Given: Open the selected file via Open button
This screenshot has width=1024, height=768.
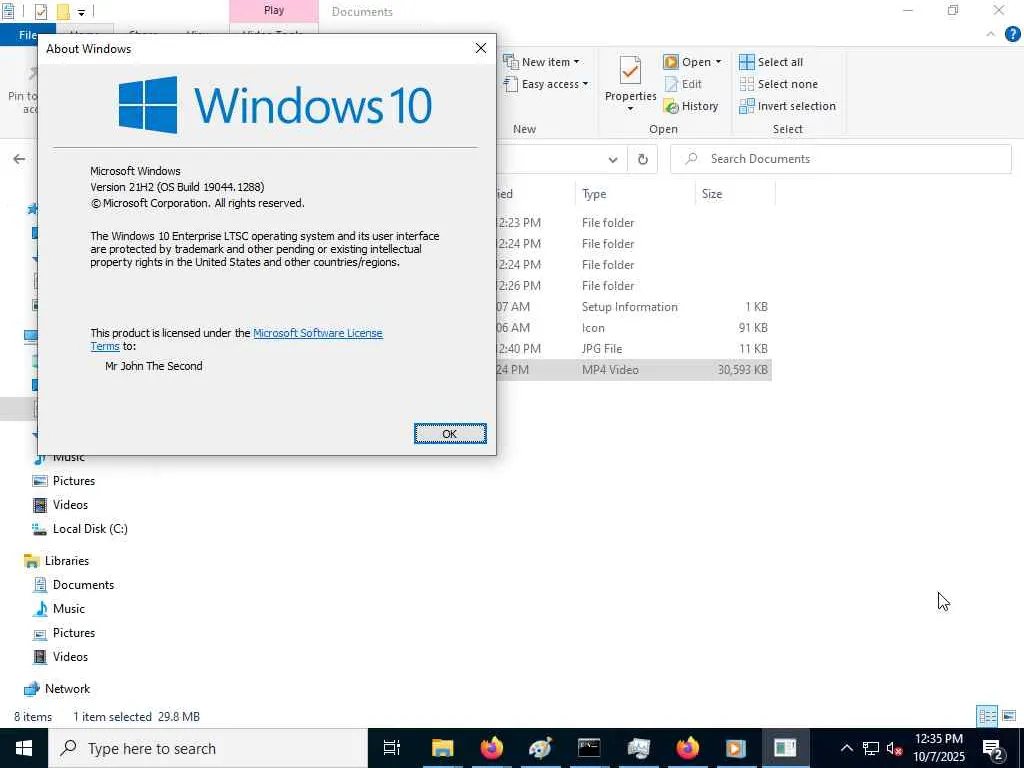Looking at the screenshot, I should [688, 62].
